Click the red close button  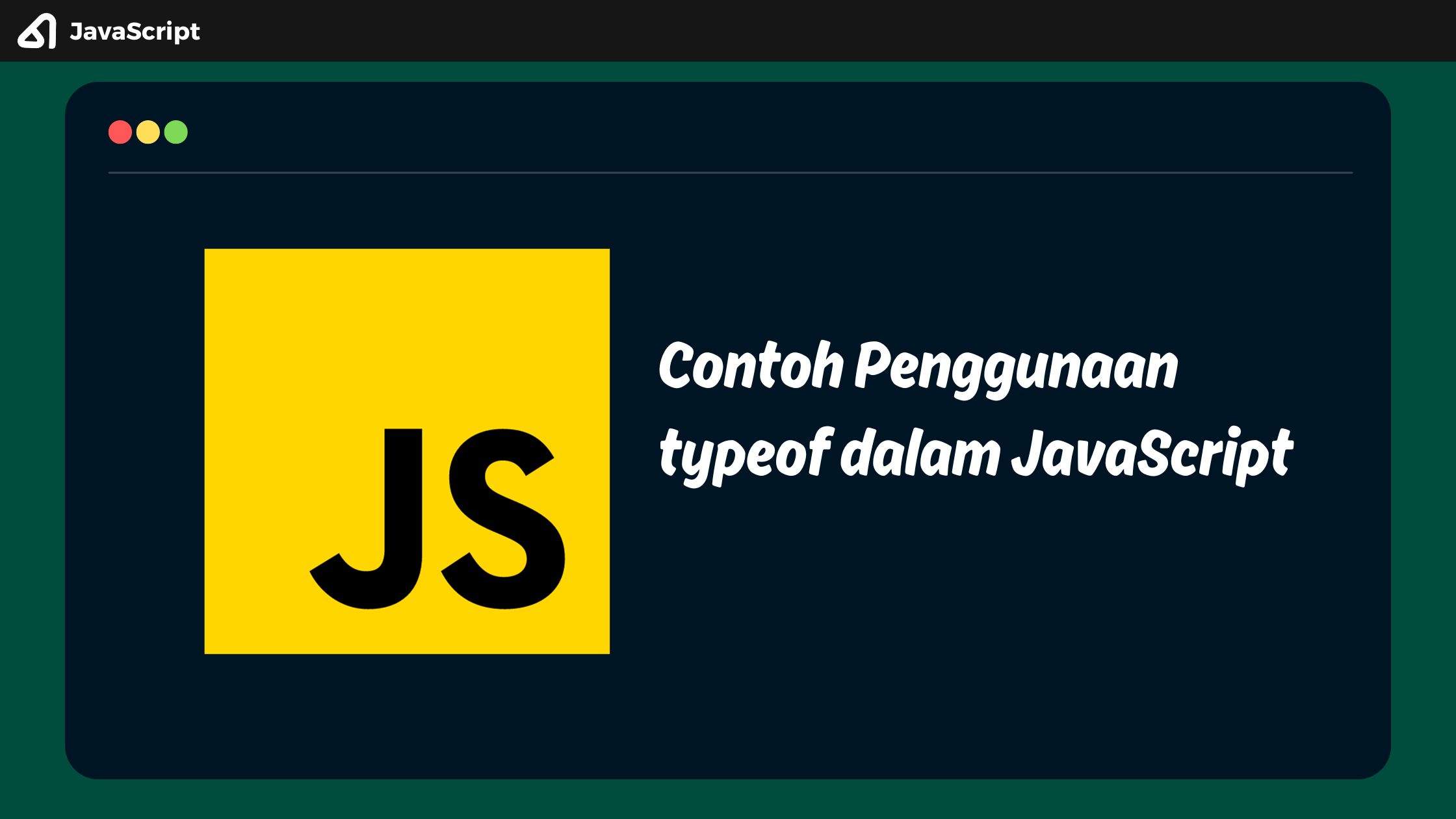pos(120,132)
